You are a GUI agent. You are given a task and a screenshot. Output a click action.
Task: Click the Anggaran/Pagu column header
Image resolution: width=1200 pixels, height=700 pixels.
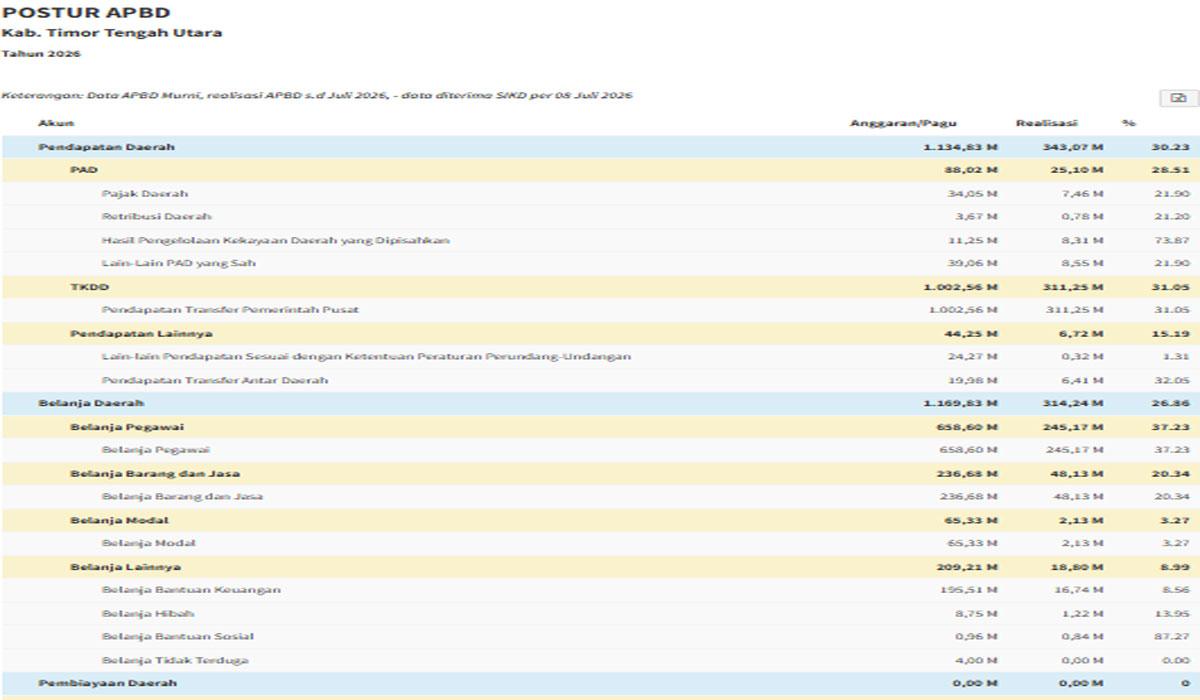903,123
